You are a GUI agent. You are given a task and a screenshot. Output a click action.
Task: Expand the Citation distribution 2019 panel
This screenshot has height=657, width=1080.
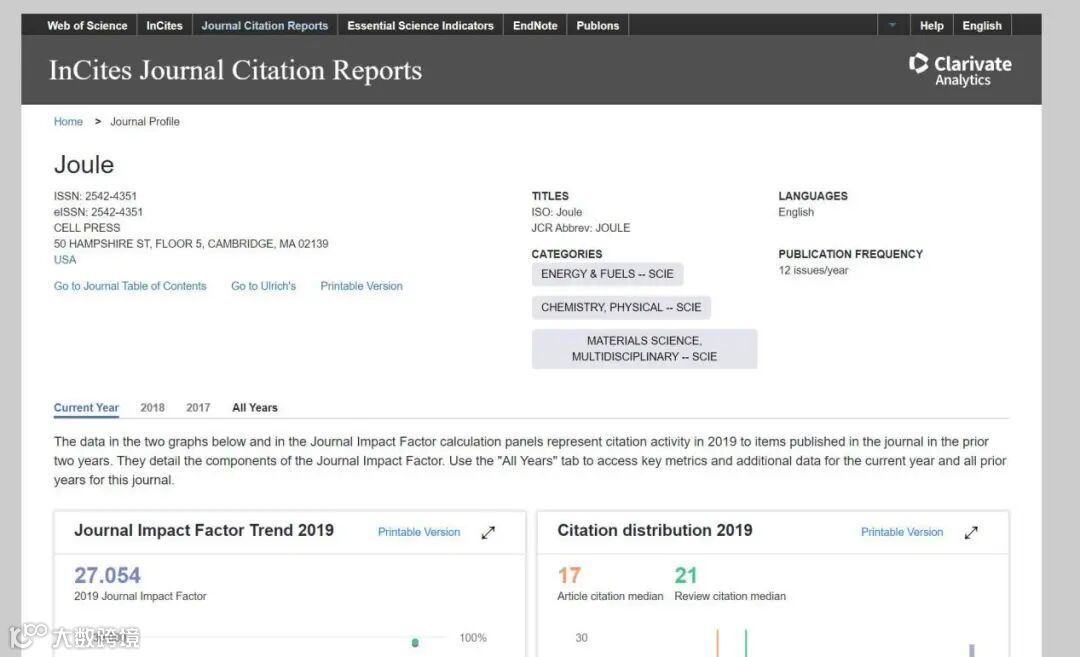(971, 532)
